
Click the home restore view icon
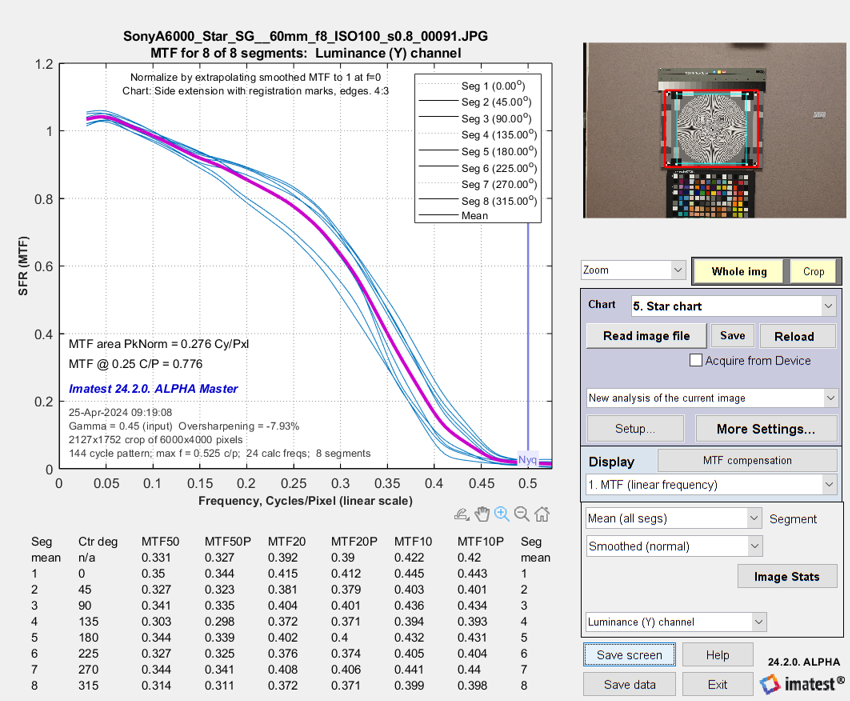[541, 515]
